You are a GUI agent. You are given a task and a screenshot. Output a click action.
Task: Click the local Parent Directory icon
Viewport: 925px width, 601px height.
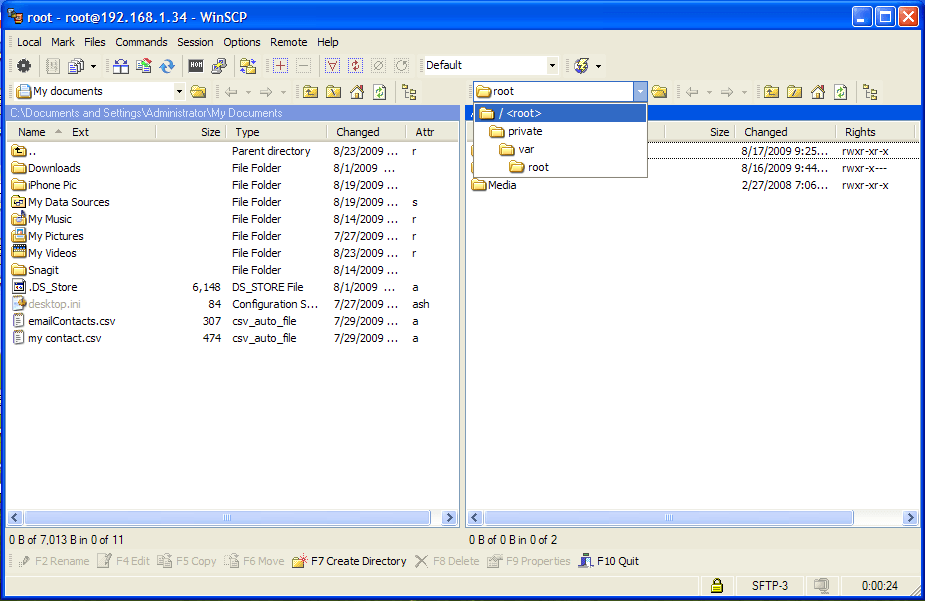(310, 91)
